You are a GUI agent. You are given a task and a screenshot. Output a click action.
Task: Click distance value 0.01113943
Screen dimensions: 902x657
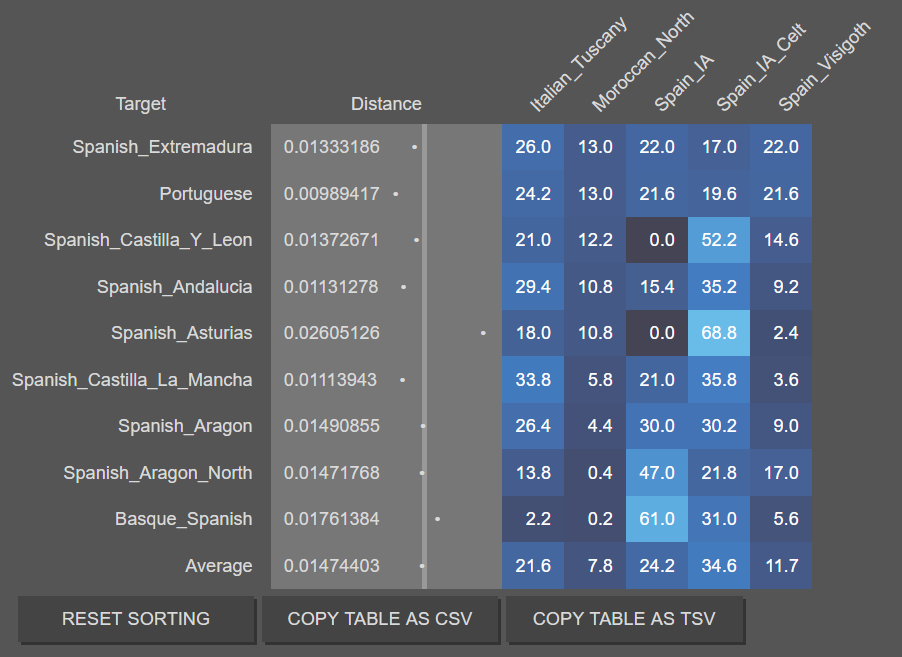tap(330, 380)
